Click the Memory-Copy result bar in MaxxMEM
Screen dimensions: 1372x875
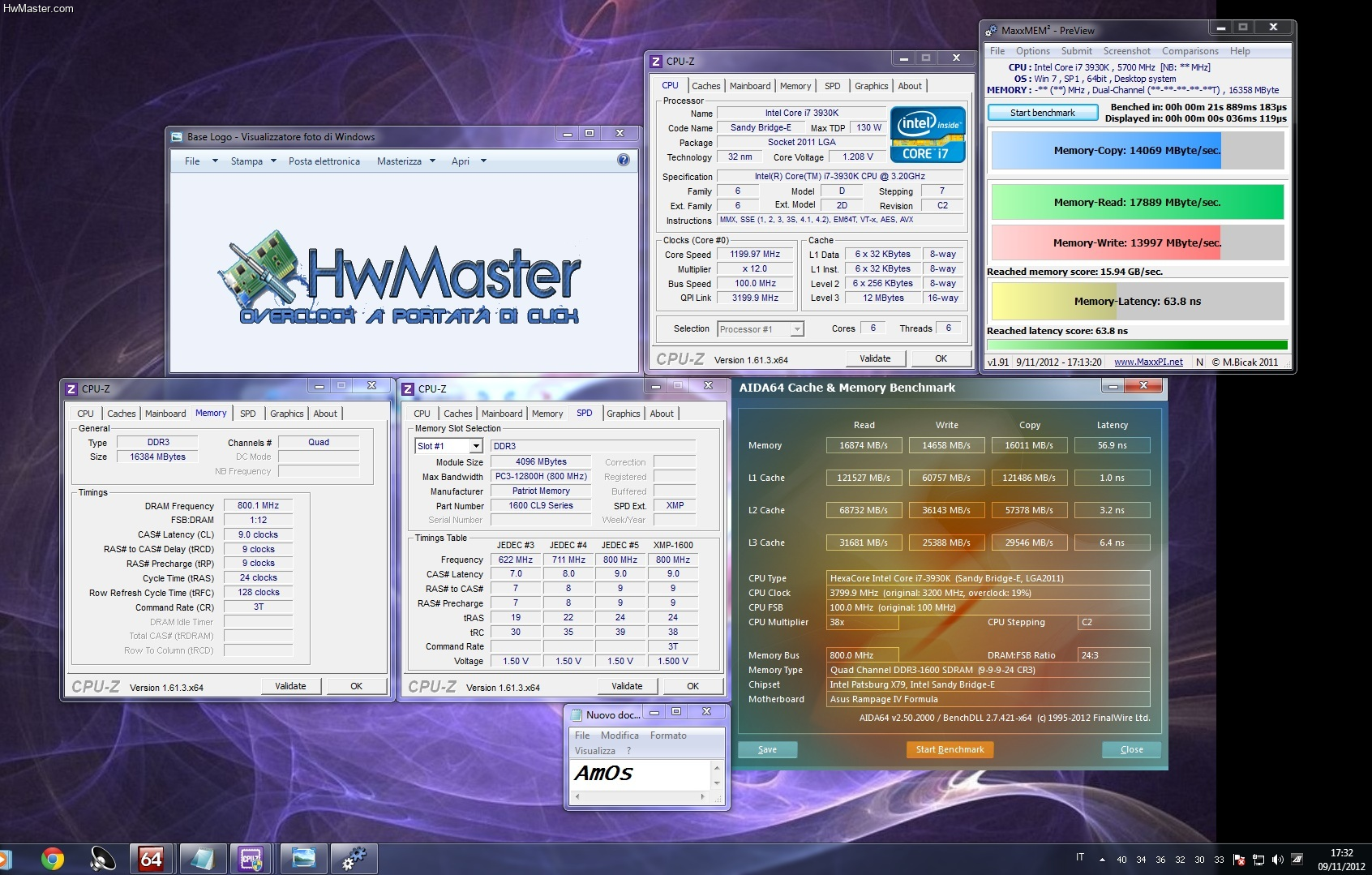pyautogui.click(x=1137, y=150)
